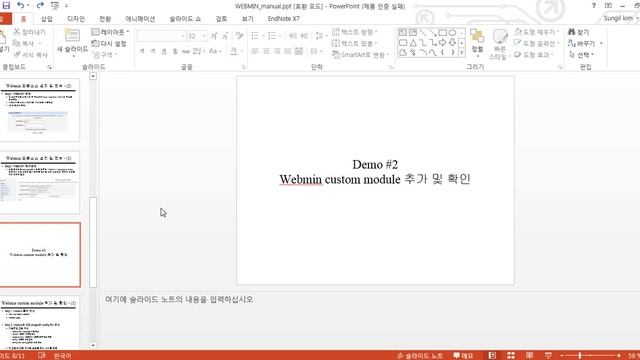Align text left
The width and height of the screenshot is (640, 360).
(255, 51)
